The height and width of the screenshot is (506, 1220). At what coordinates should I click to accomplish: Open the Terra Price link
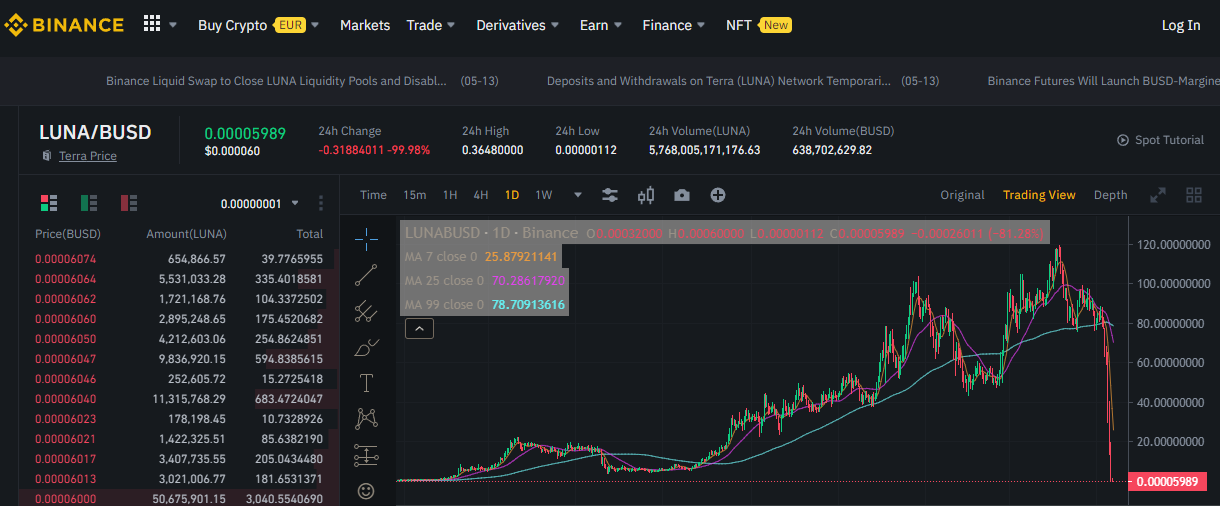(88, 156)
